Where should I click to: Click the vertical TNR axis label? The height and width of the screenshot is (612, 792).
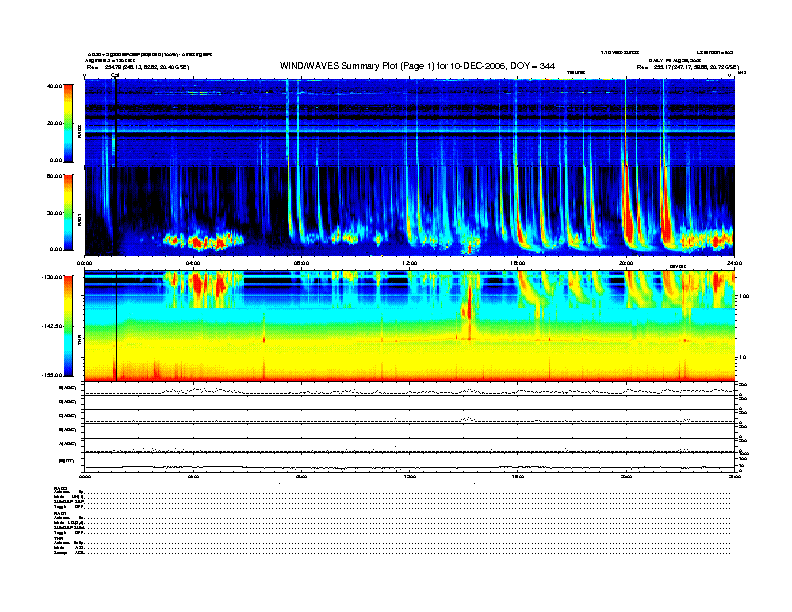[79, 340]
